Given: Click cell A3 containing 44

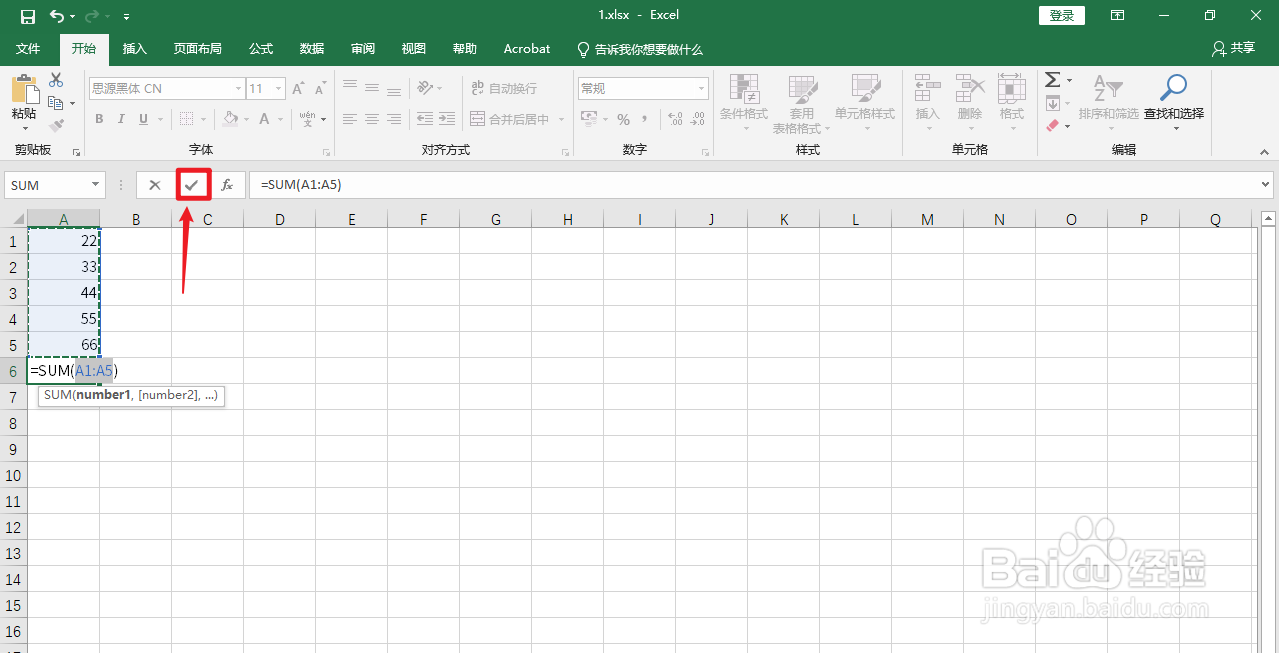Looking at the screenshot, I should click(x=64, y=293).
